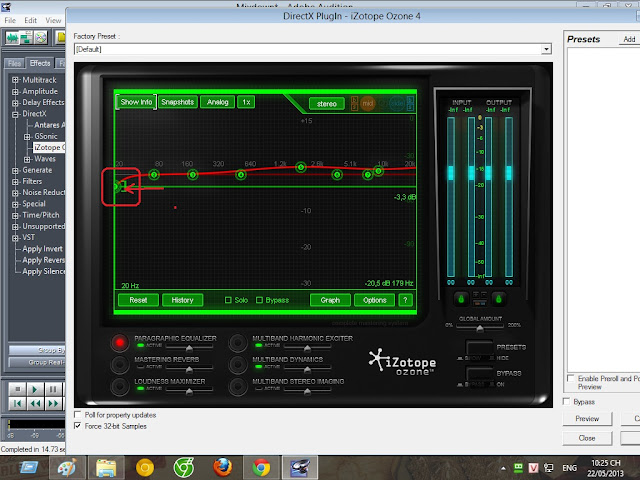Click the Show Info button
Screen dimensions: 640x480
click(x=136, y=102)
